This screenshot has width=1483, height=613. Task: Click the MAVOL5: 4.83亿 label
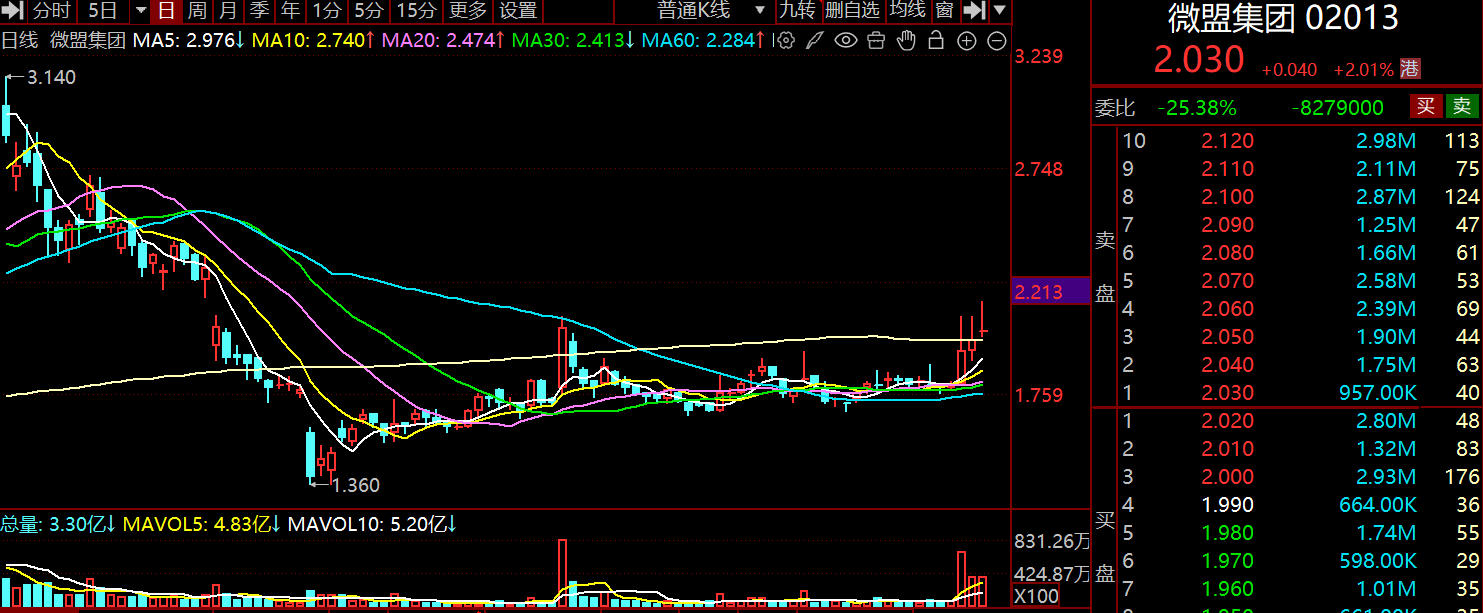point(201,523)
